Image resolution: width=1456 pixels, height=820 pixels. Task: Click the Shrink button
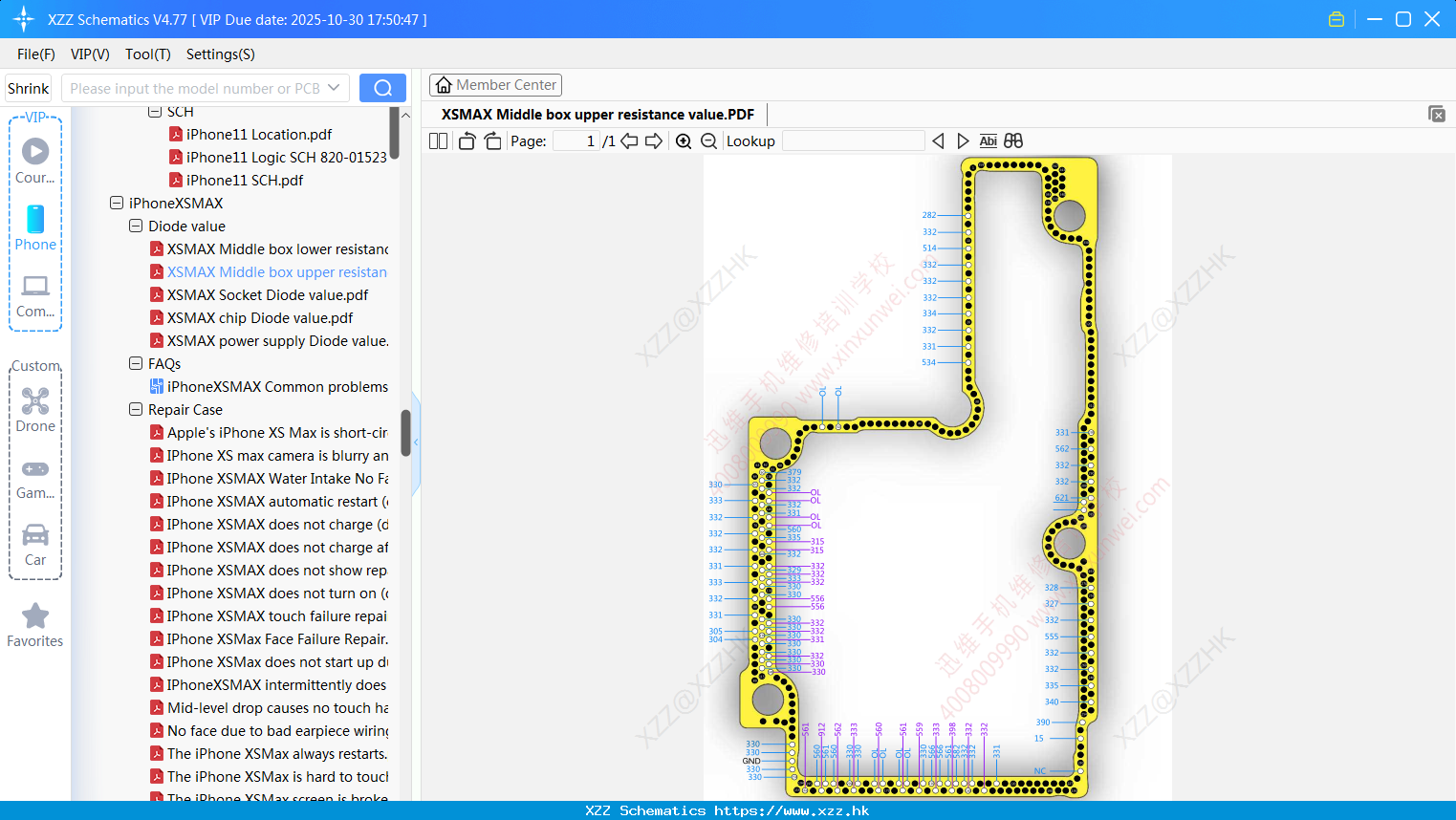pyautogui.click(x=29, y=88)
